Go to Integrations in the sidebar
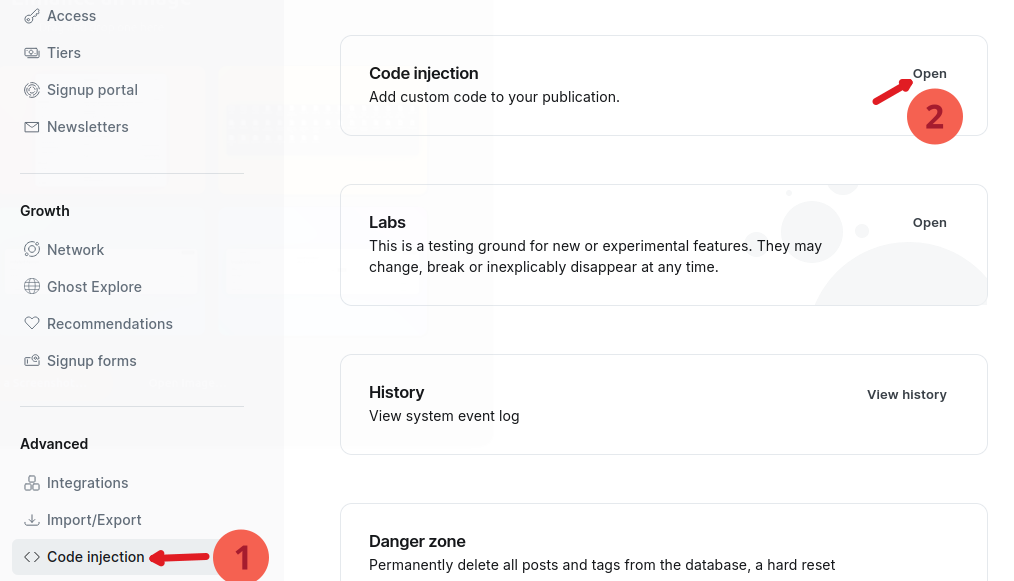The width and height of the screenshot is (1014, 581). click(x=87, y=483)
